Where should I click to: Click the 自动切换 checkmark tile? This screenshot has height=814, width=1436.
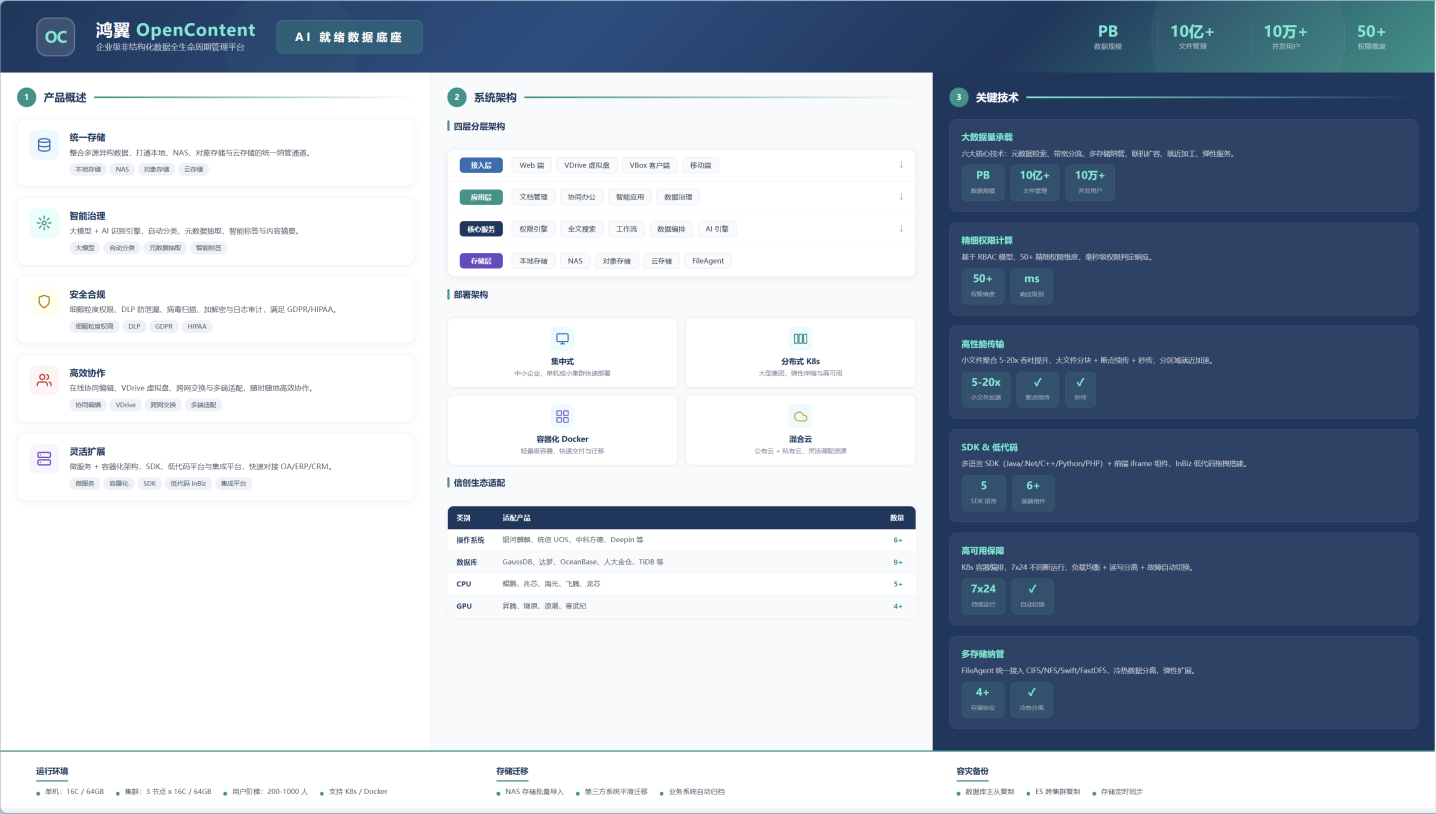1032,594
